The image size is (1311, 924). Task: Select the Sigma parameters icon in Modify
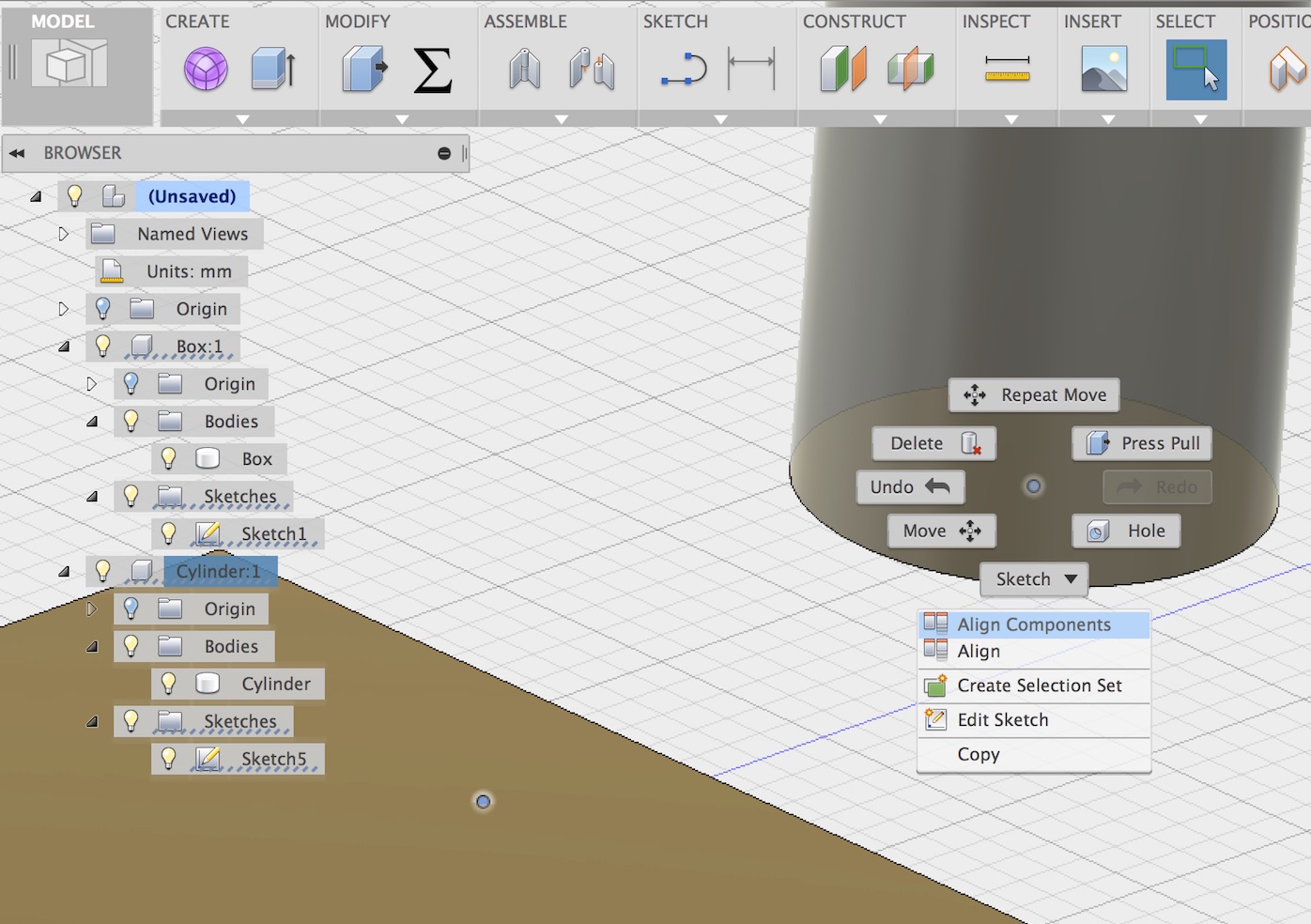(x=432, y=70)
